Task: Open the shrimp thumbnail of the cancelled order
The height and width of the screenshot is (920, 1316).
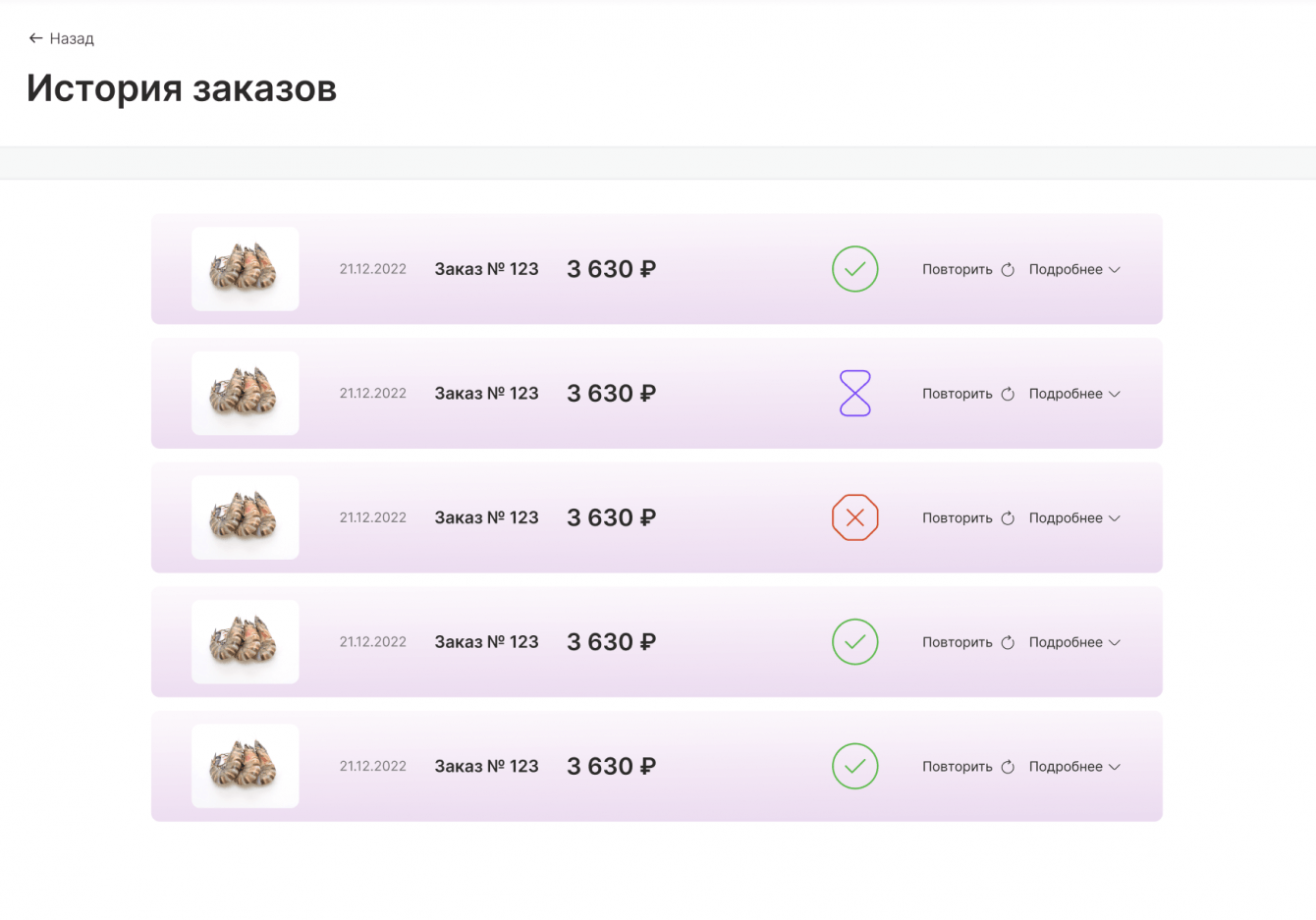Action: click(245, 517)
